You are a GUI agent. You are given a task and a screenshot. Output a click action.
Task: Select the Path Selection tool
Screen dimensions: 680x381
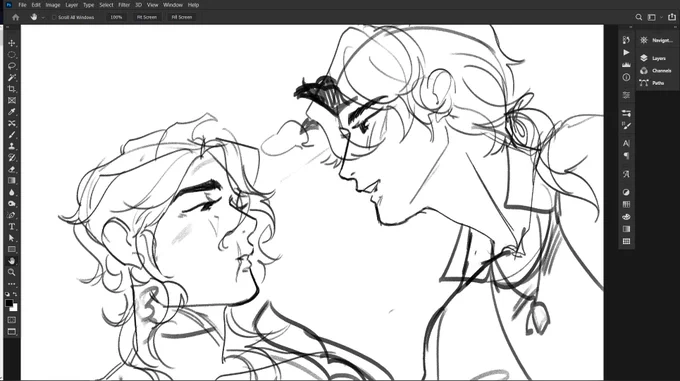point(12,238)
